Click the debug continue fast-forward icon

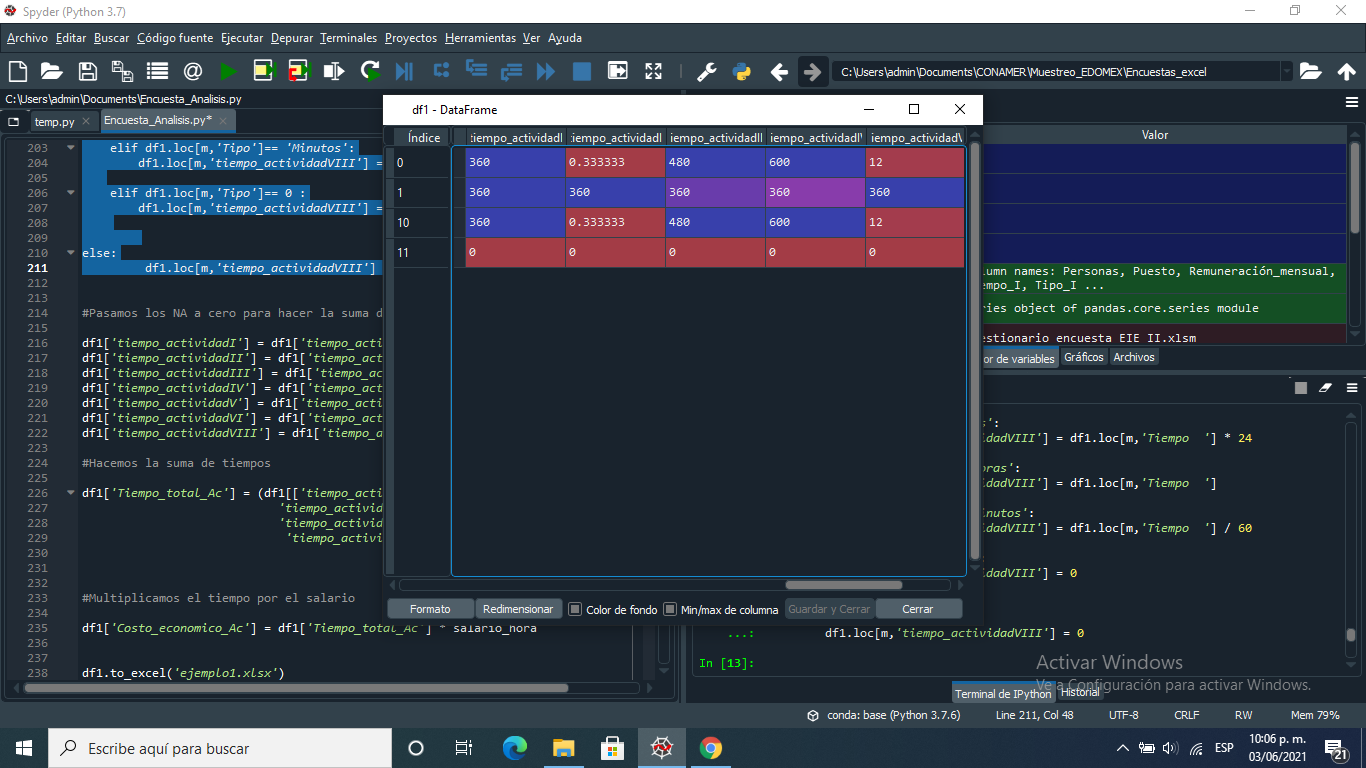point(546,71)
